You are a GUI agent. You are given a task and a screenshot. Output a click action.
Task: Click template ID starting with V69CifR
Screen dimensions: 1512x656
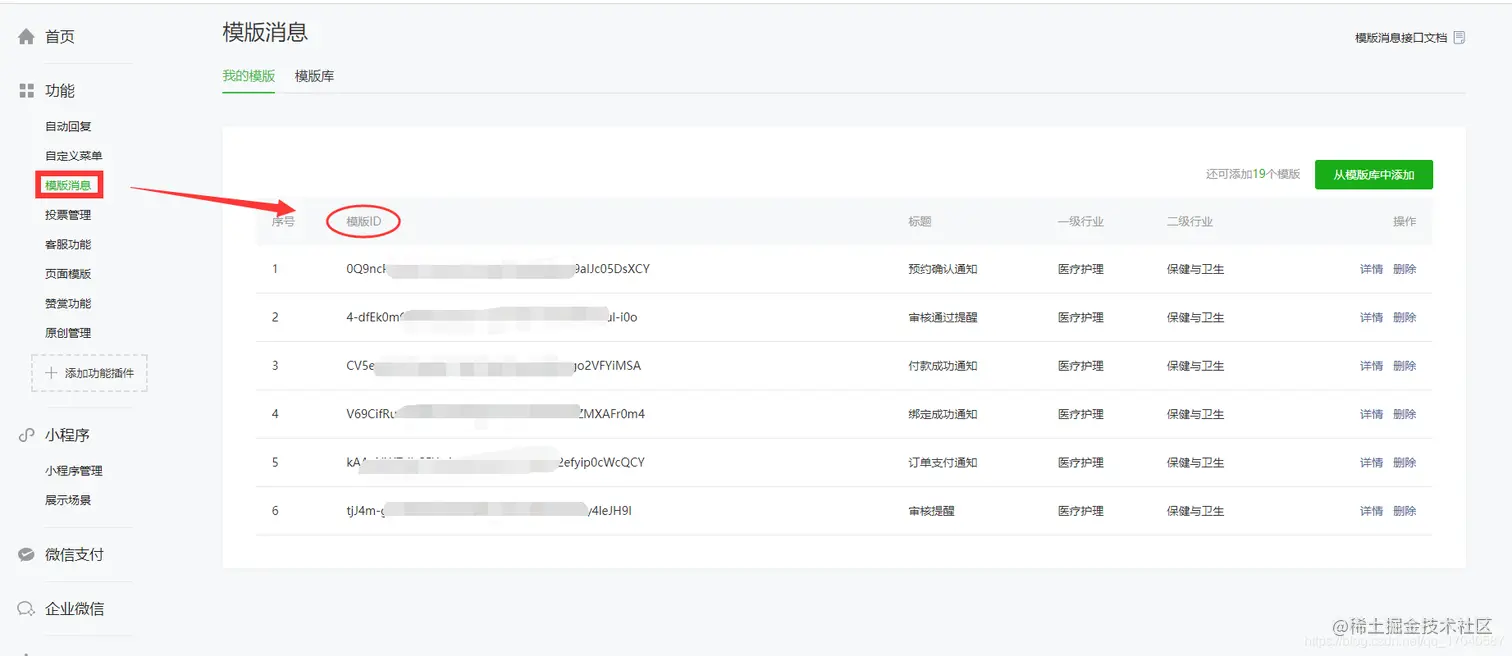(x=496, y=414)
